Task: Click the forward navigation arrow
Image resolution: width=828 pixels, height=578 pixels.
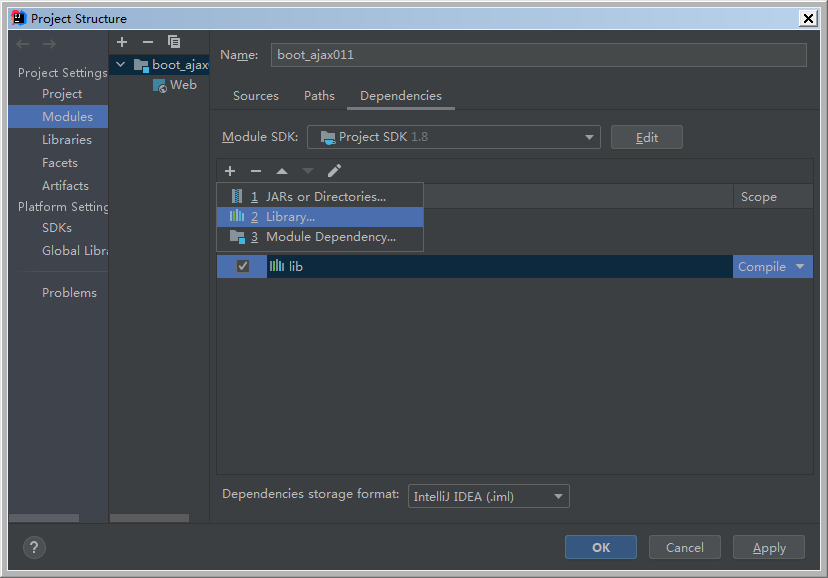Action: coord(49,44)
